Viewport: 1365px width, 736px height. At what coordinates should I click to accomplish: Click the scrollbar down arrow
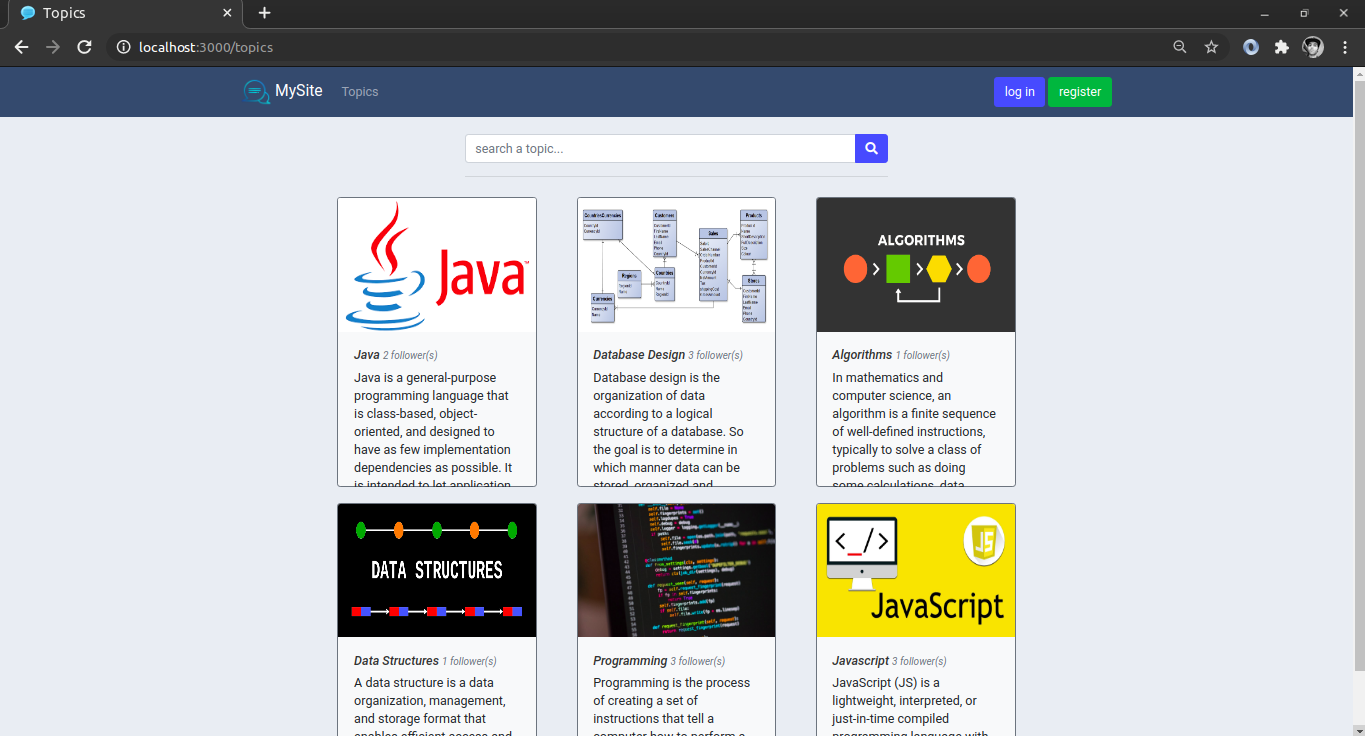(1357, 729)
